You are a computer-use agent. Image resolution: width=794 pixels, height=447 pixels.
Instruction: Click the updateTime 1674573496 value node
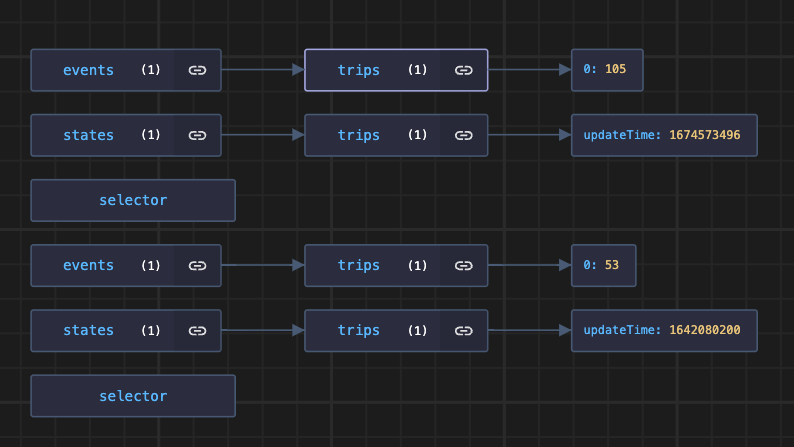click(663, 135)
